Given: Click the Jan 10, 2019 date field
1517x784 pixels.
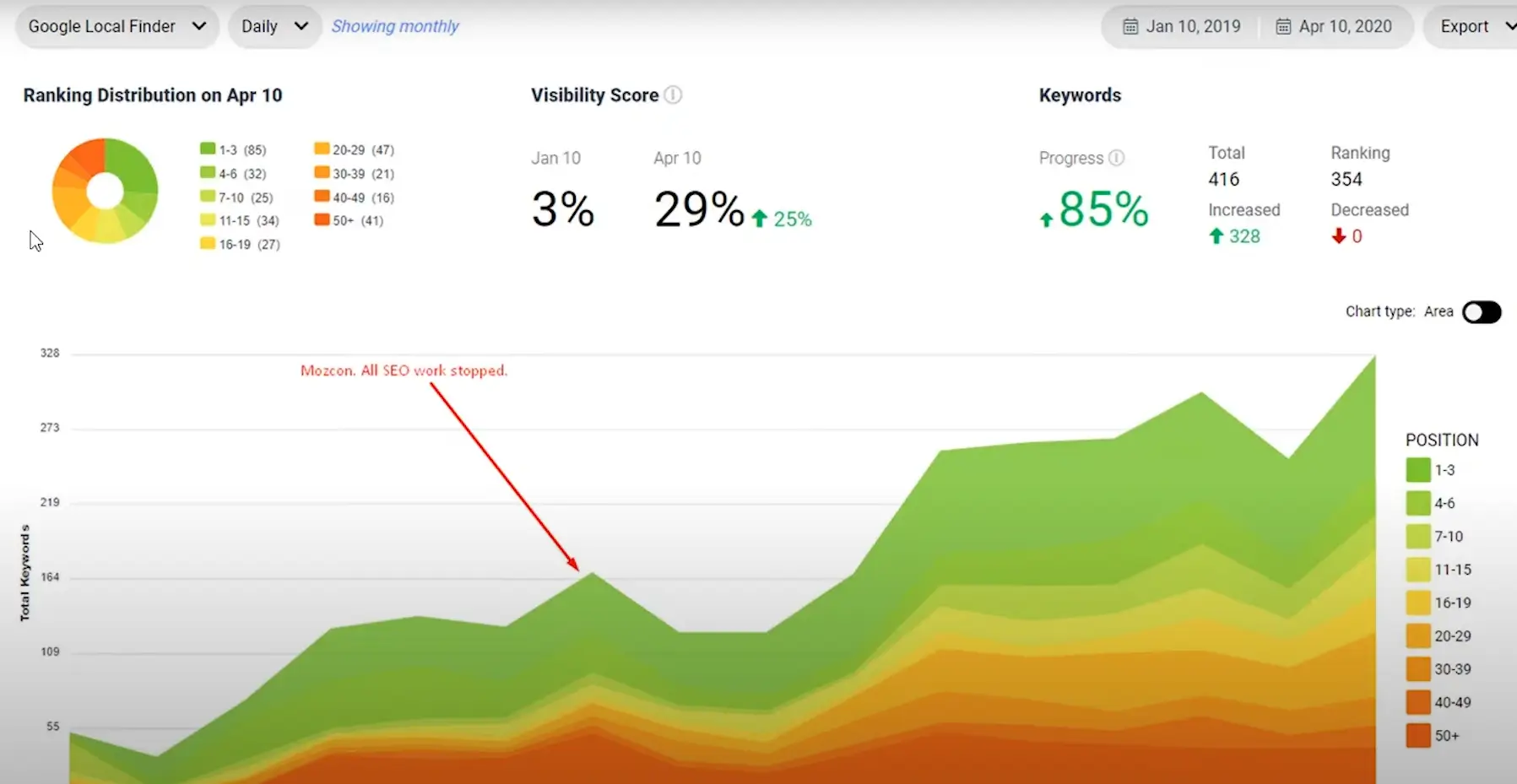Looking at the screenshot, I should pos(1192,26).
